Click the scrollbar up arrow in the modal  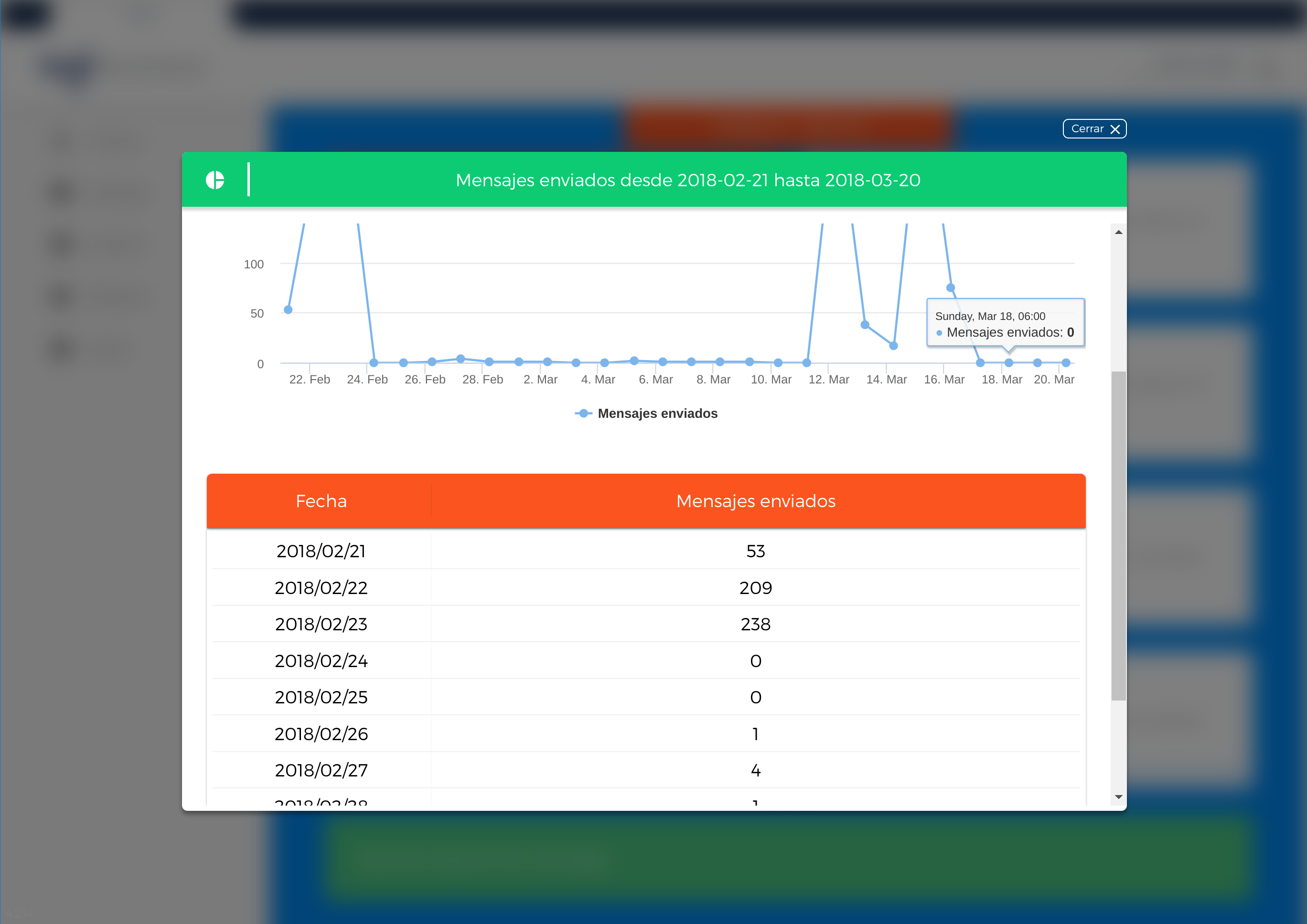tap(1119, 232)
